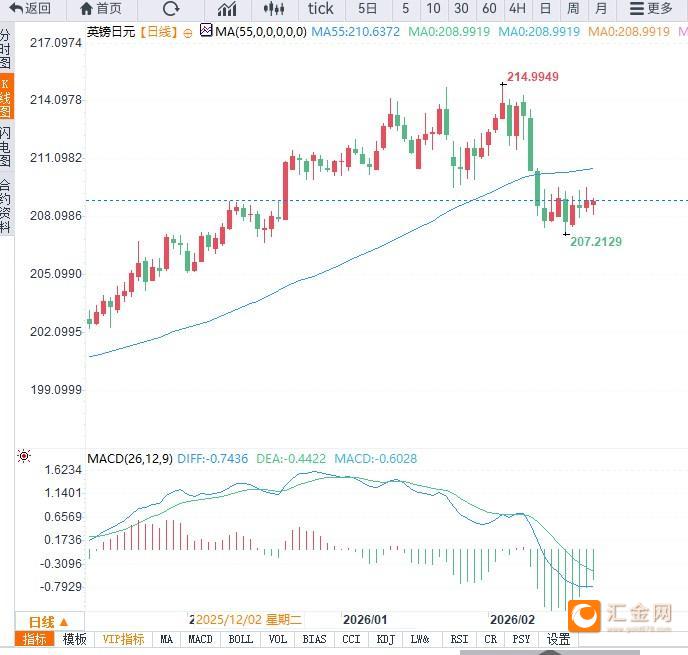Select the 5日 timeframe
Screen dimensions: 688x655
[x=368, y=9]
